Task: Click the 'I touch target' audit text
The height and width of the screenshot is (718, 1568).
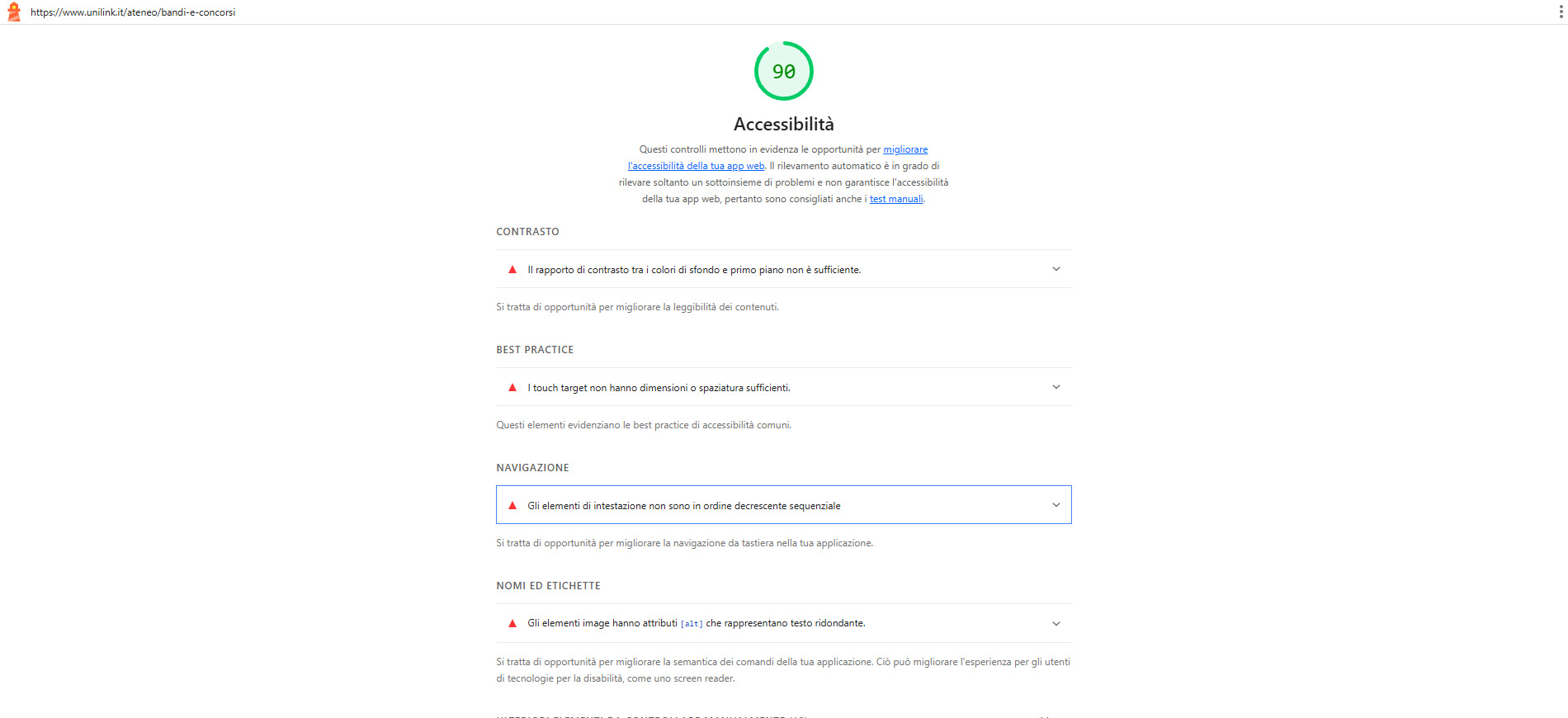Action: pos(659,388)
